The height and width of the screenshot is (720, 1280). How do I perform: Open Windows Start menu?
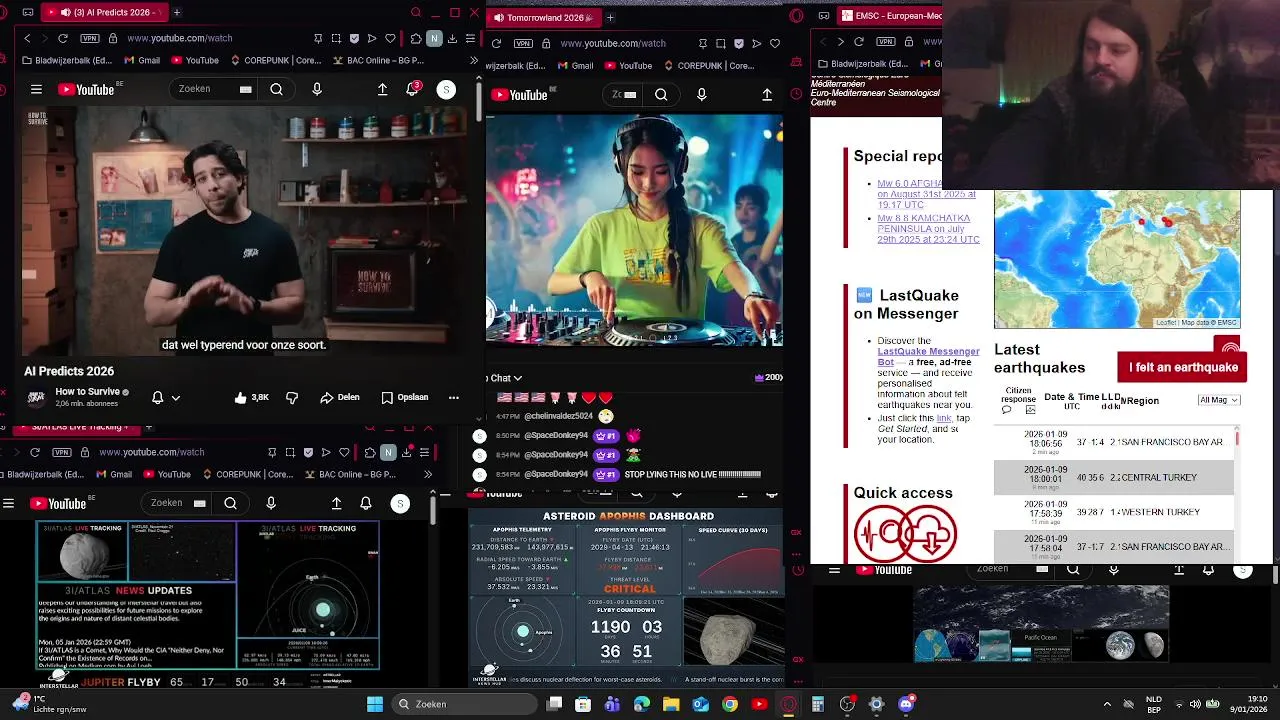[x=374, y=704]
